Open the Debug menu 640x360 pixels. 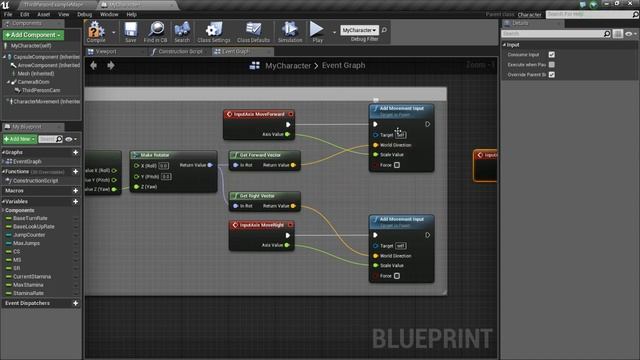pyautogui.click(x=84, y=14)
